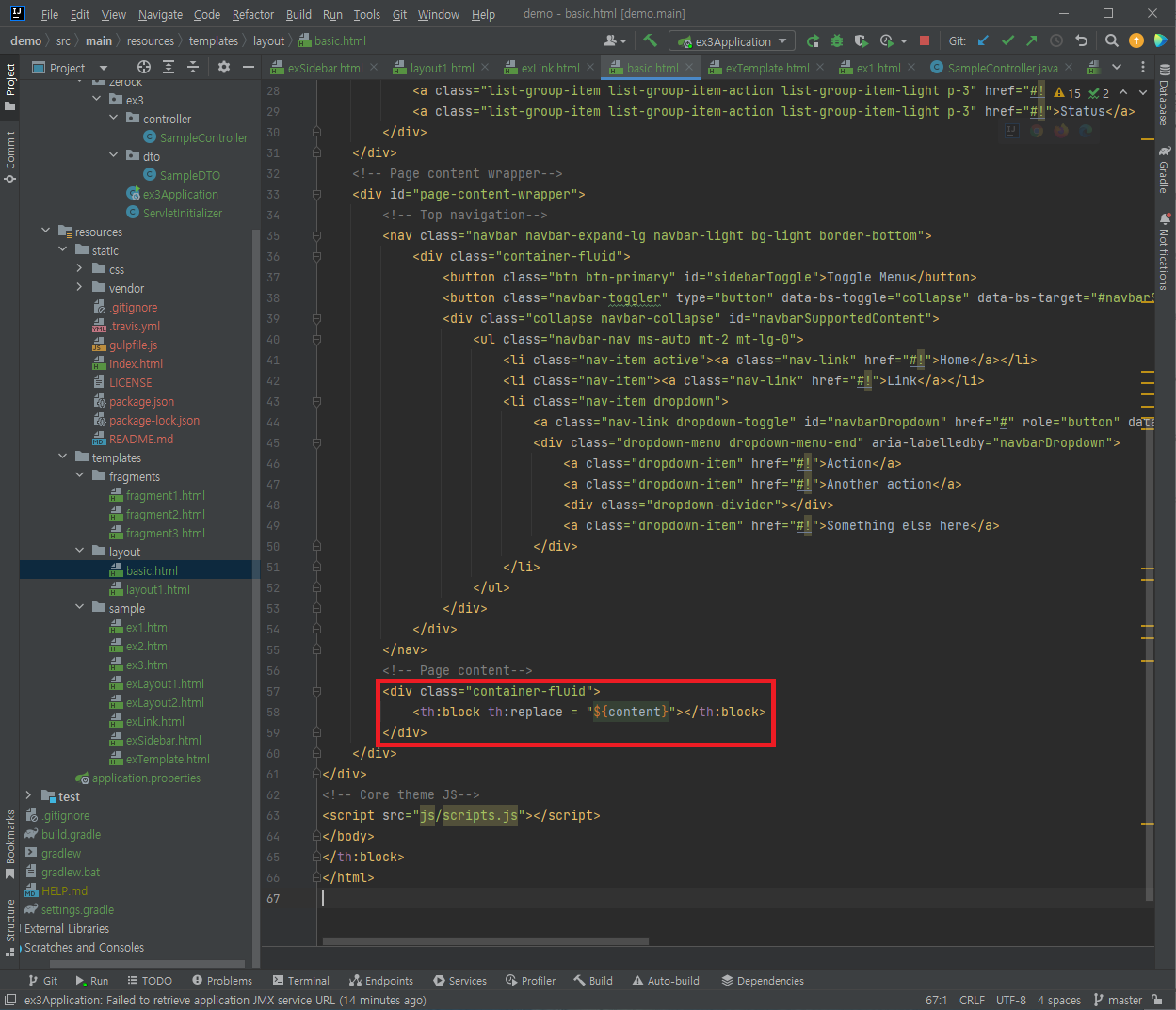Toggle tool window quick access at bottom-left corner
This screenshot has width=1176, height=1010.
pos(9,1000)
